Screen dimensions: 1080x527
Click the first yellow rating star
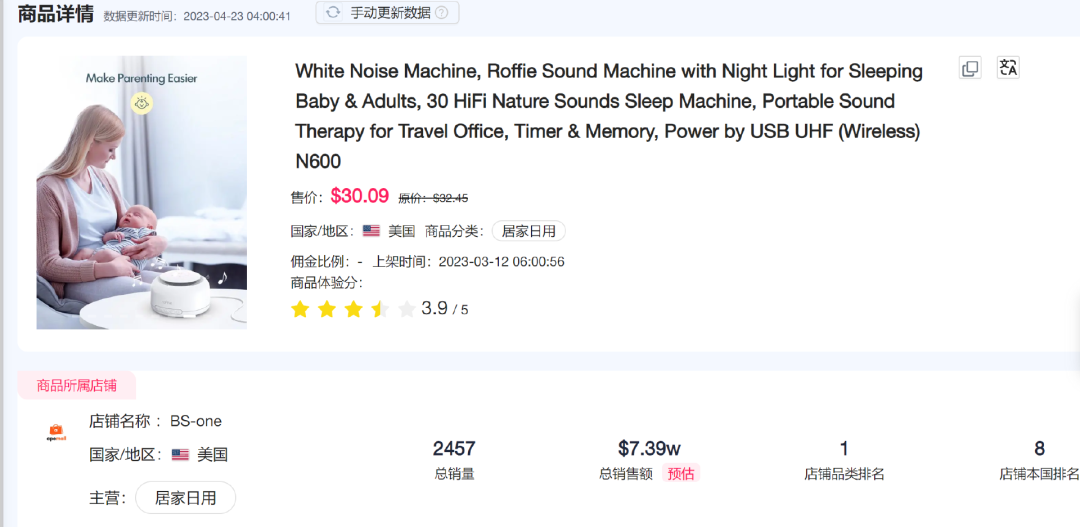(x=300, y=309)
